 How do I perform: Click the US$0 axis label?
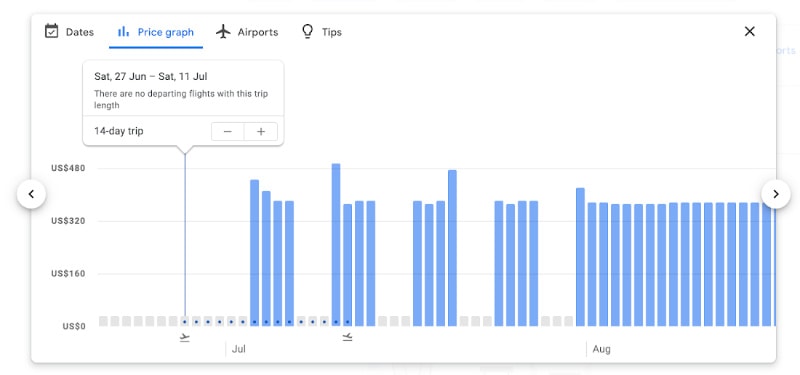point(74,326)
